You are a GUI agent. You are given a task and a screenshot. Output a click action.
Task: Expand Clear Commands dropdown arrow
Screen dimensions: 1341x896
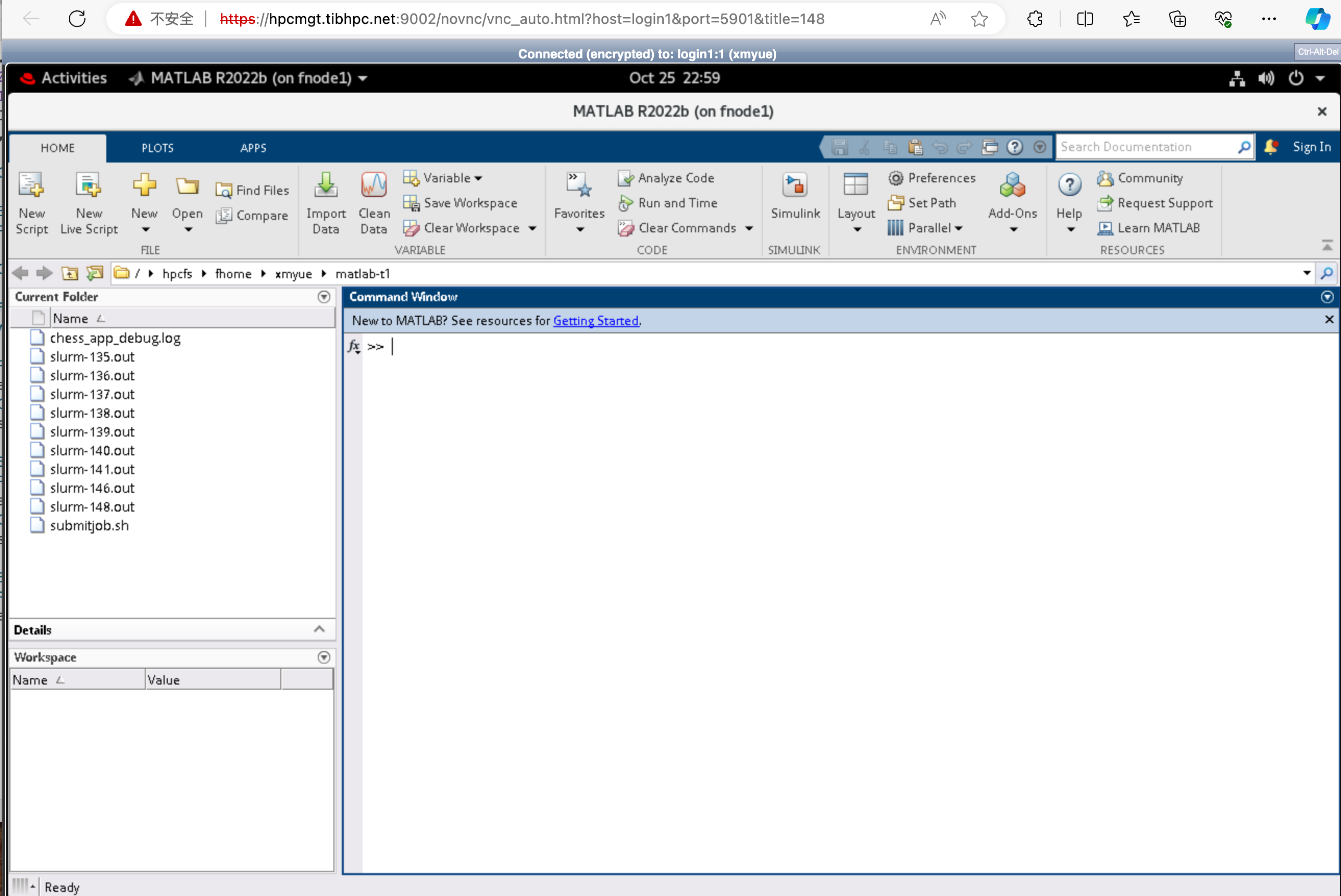point(749,229)
